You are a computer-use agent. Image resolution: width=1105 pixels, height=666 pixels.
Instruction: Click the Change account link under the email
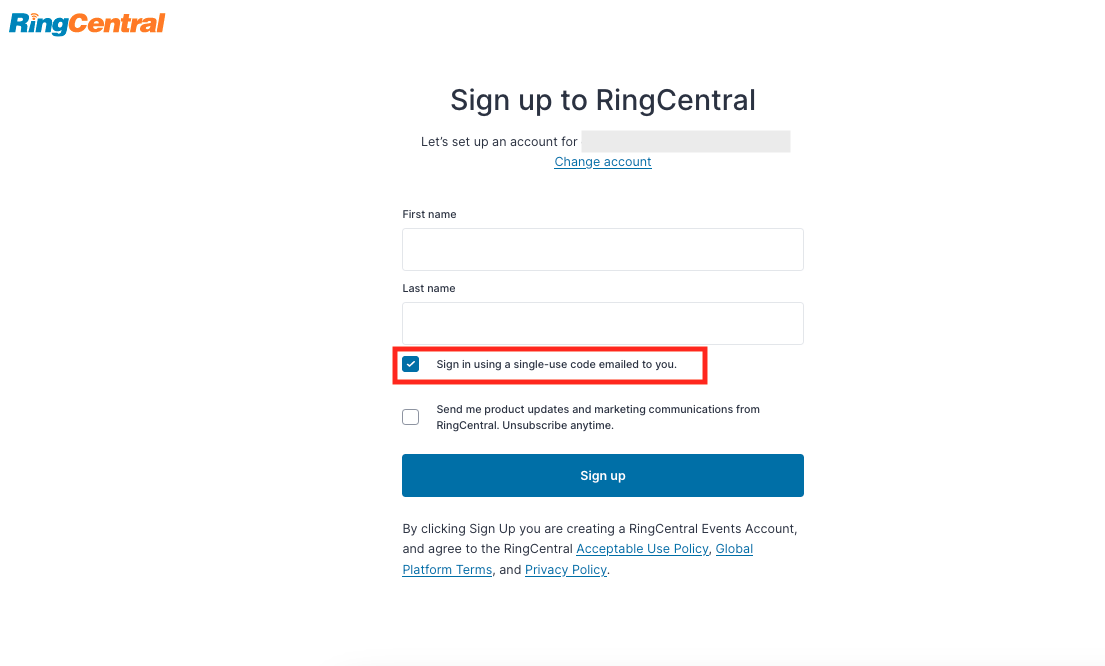[x=602, y=161]
